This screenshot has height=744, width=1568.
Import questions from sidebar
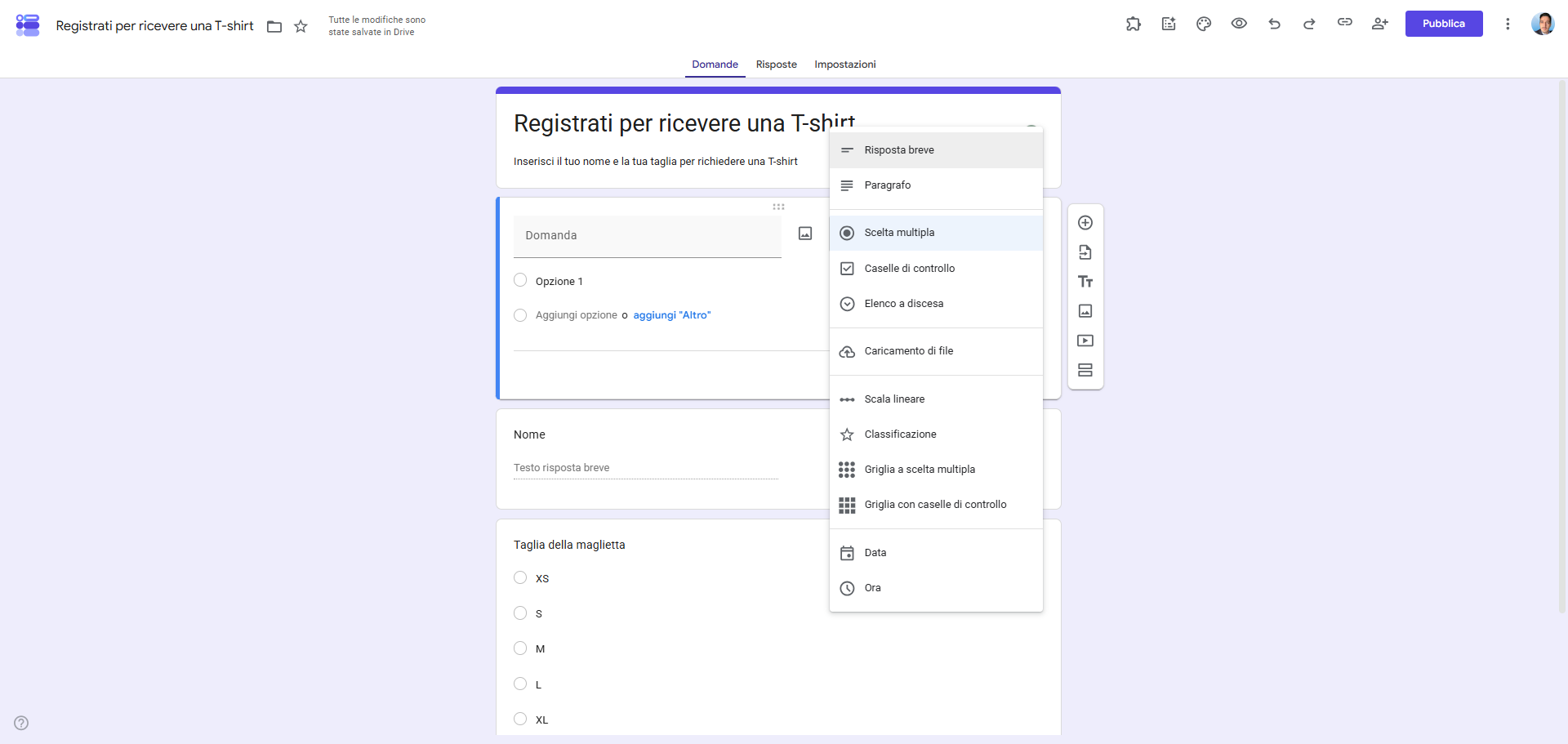point(1085,252)
